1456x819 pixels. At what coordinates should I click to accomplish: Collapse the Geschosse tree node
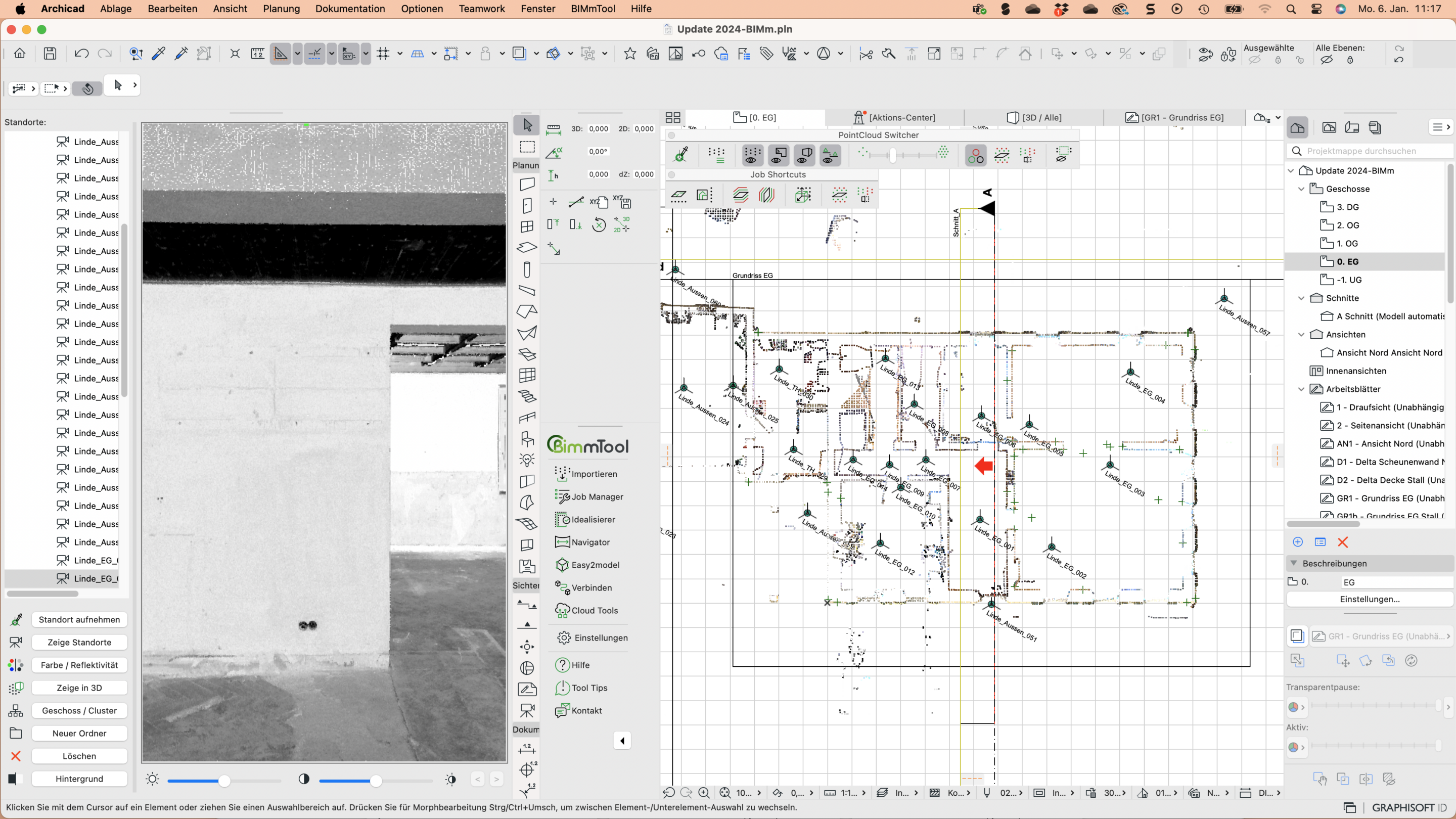[1301, 189]
